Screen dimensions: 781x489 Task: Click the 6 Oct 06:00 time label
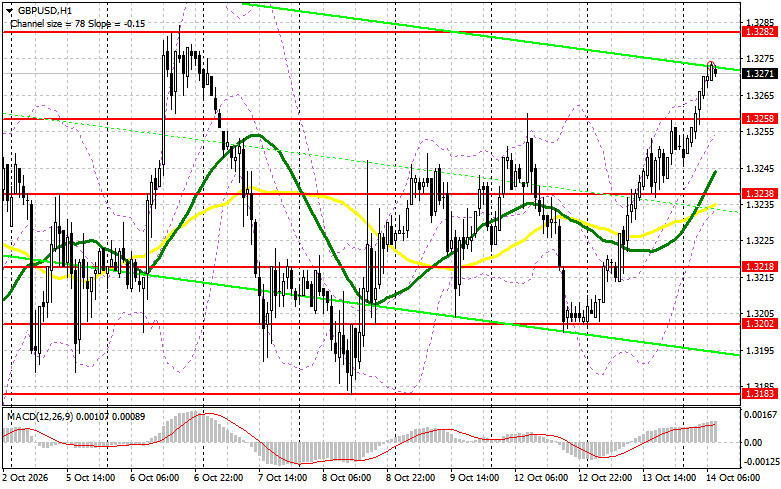[155, 478]
